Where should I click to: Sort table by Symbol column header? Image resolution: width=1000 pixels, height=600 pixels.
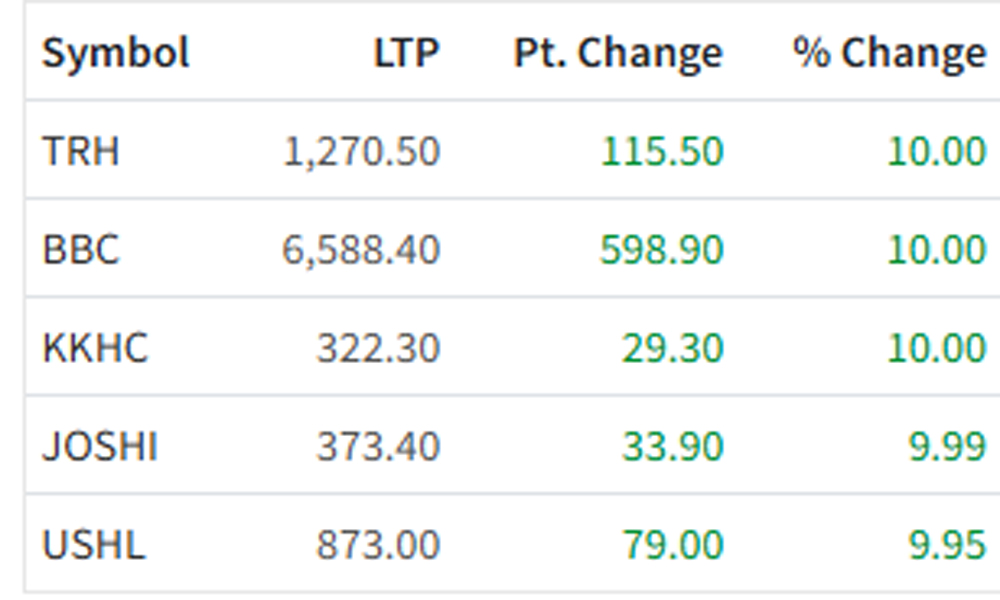click(x=115, y=52)
